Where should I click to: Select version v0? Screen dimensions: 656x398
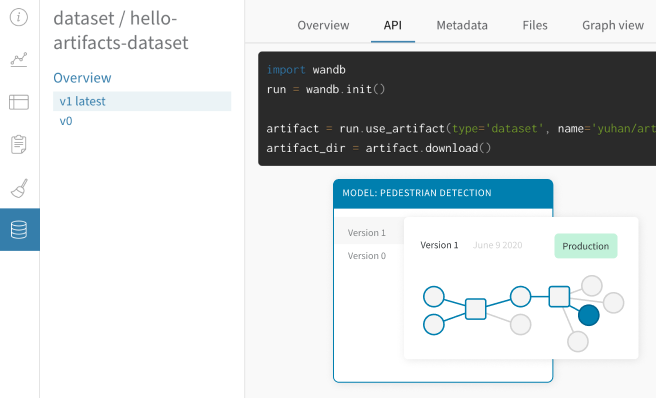(x=66, y=121)
